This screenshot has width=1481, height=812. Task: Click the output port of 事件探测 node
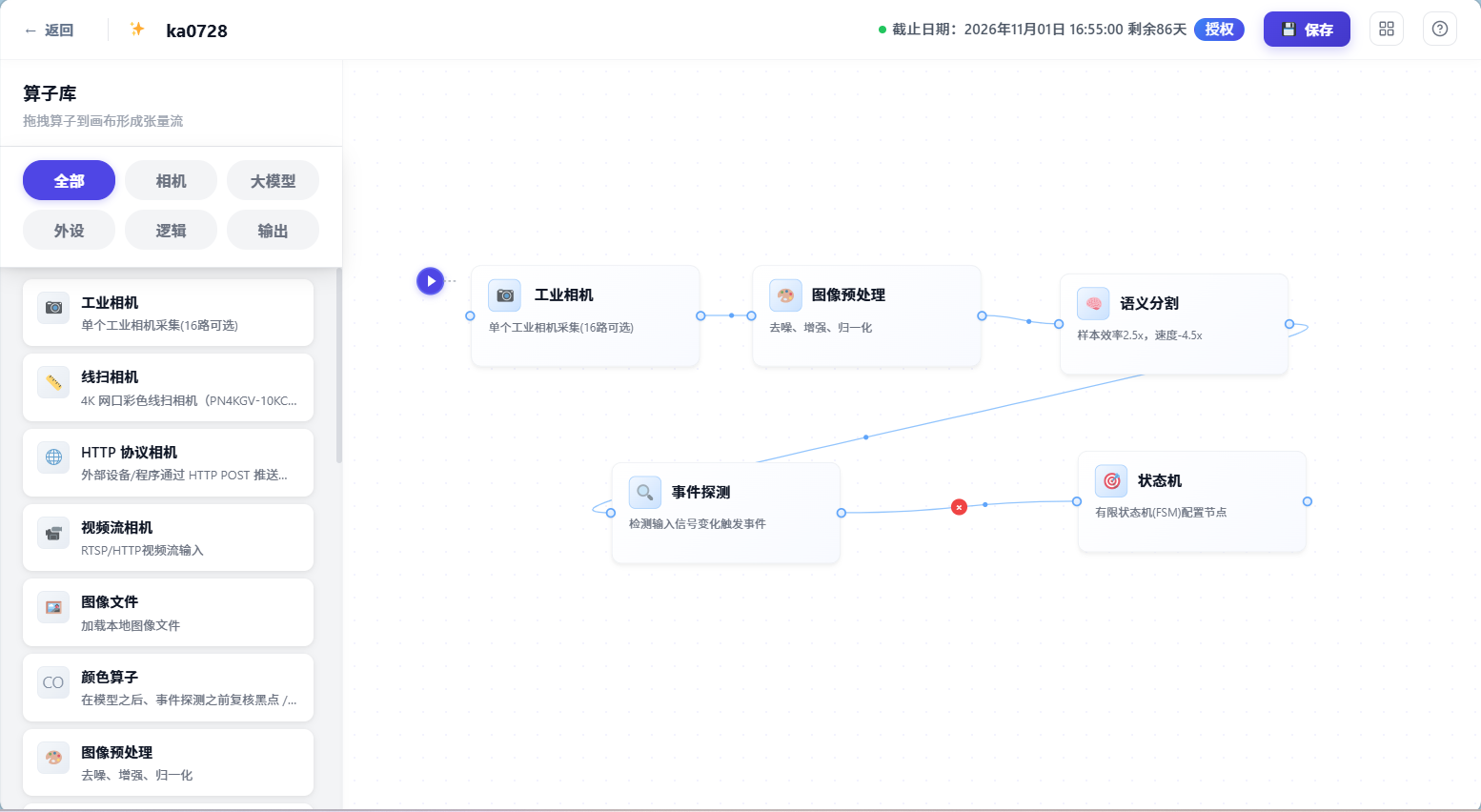click(x=842, y=513)
